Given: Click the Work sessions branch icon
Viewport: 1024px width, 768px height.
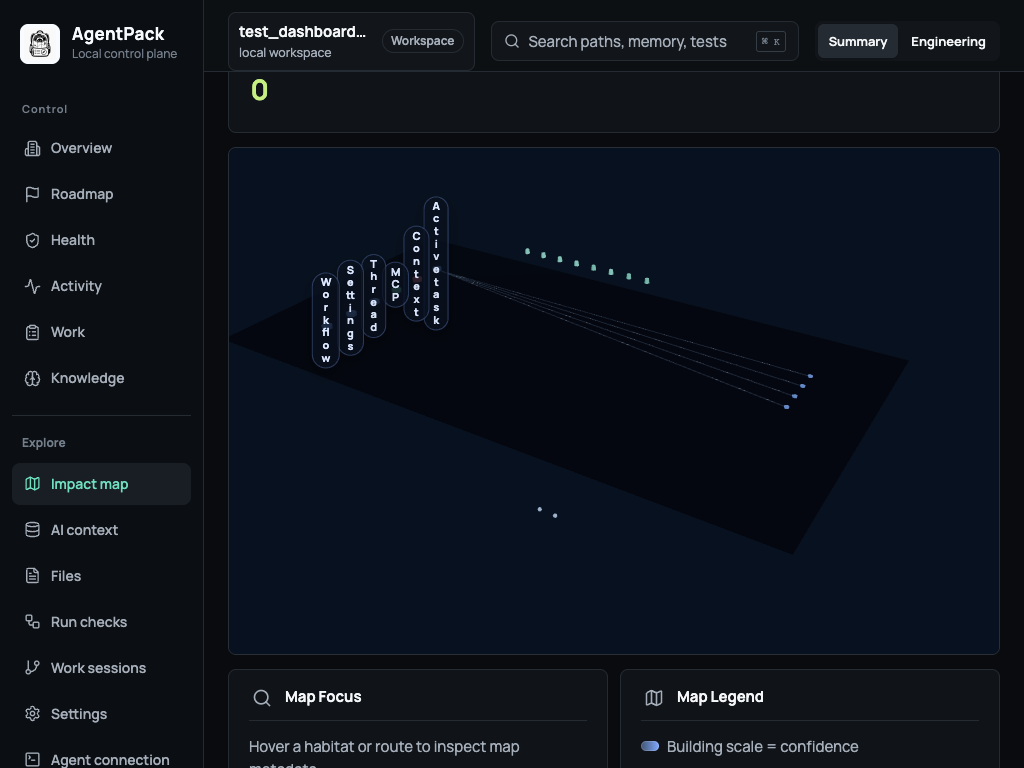Looking at the screenshot, I should [32, 668].
